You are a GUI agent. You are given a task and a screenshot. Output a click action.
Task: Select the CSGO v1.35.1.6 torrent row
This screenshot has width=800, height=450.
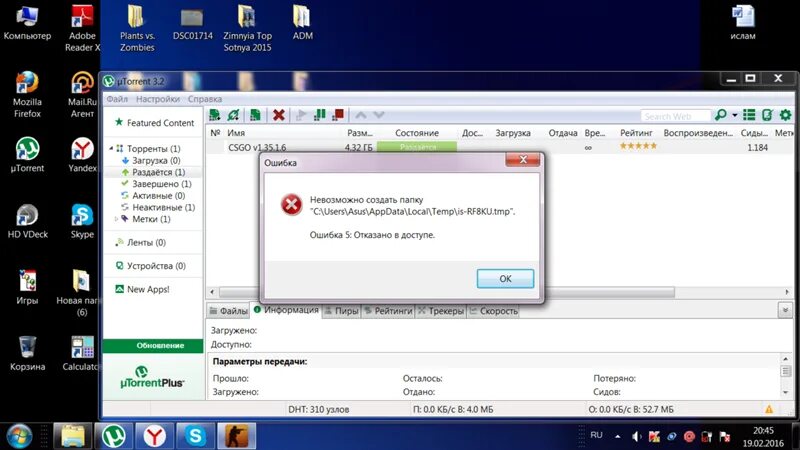pos(500,147)
